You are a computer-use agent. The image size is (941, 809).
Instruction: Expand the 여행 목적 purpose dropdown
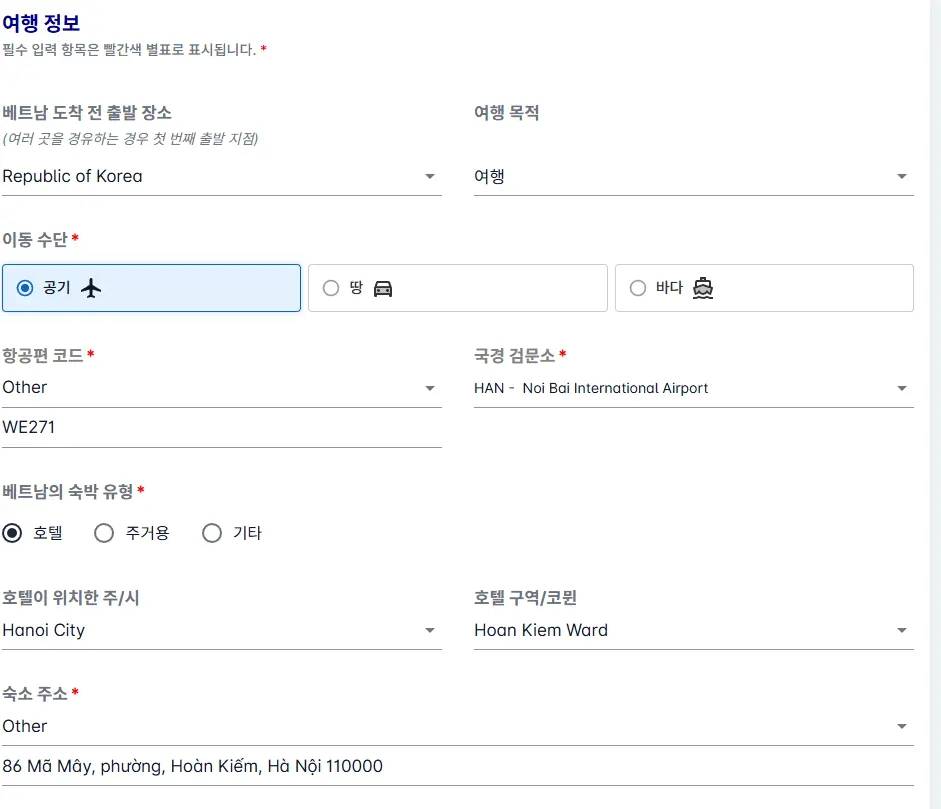point(694,176)
